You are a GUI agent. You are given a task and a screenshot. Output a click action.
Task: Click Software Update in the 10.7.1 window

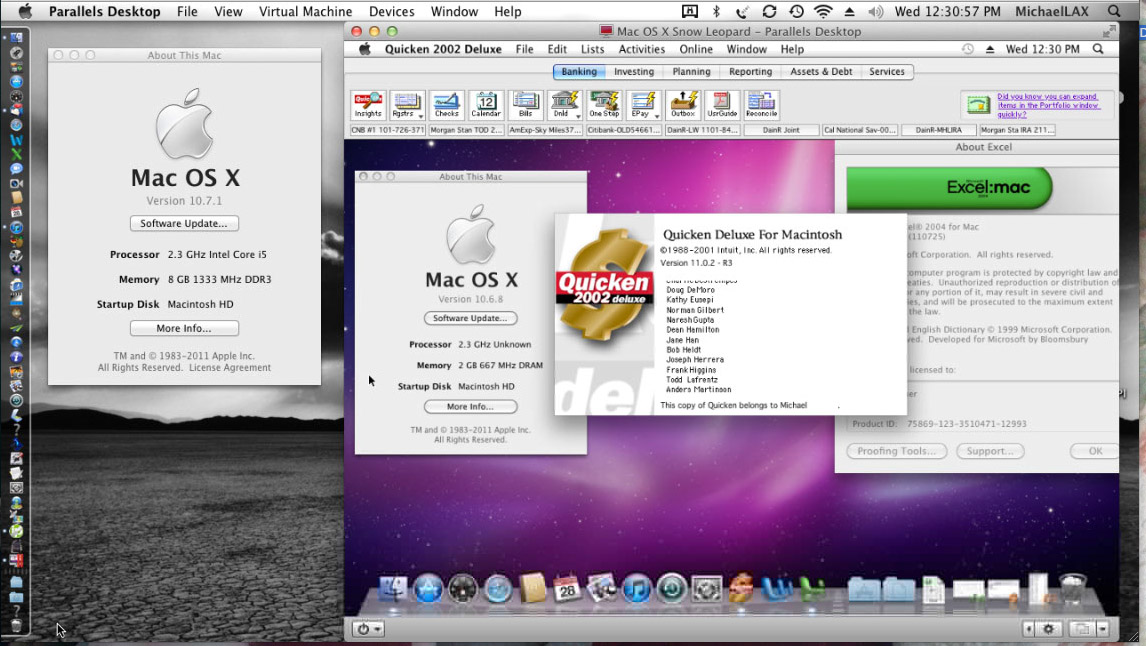point(184,224)
